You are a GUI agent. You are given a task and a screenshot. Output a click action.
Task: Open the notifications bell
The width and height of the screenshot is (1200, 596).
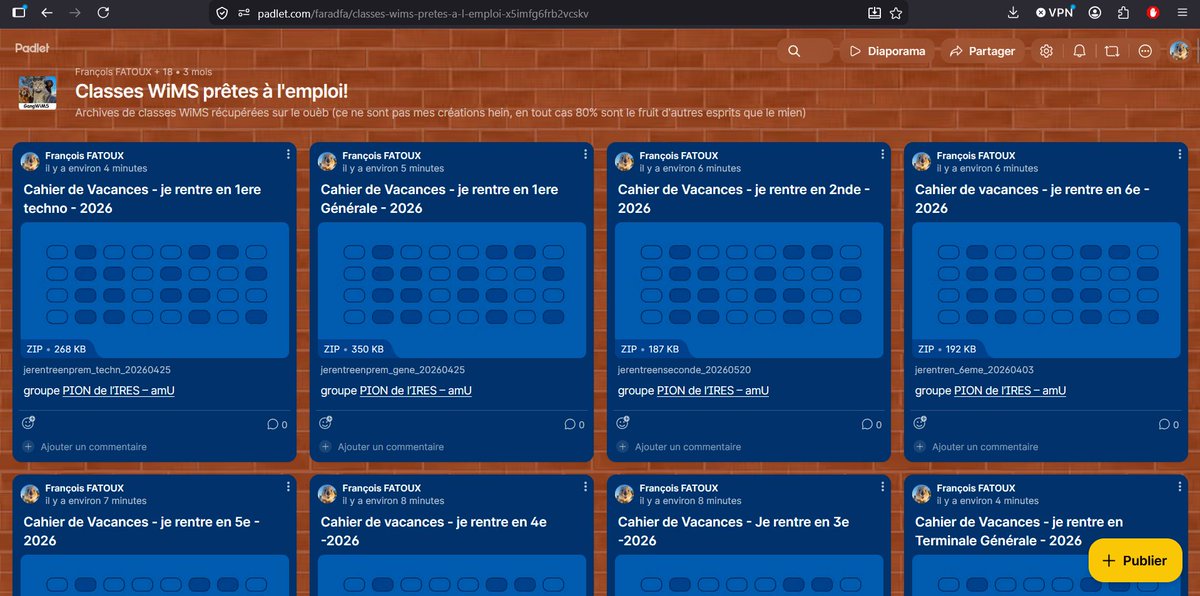tap(1079, 51)
